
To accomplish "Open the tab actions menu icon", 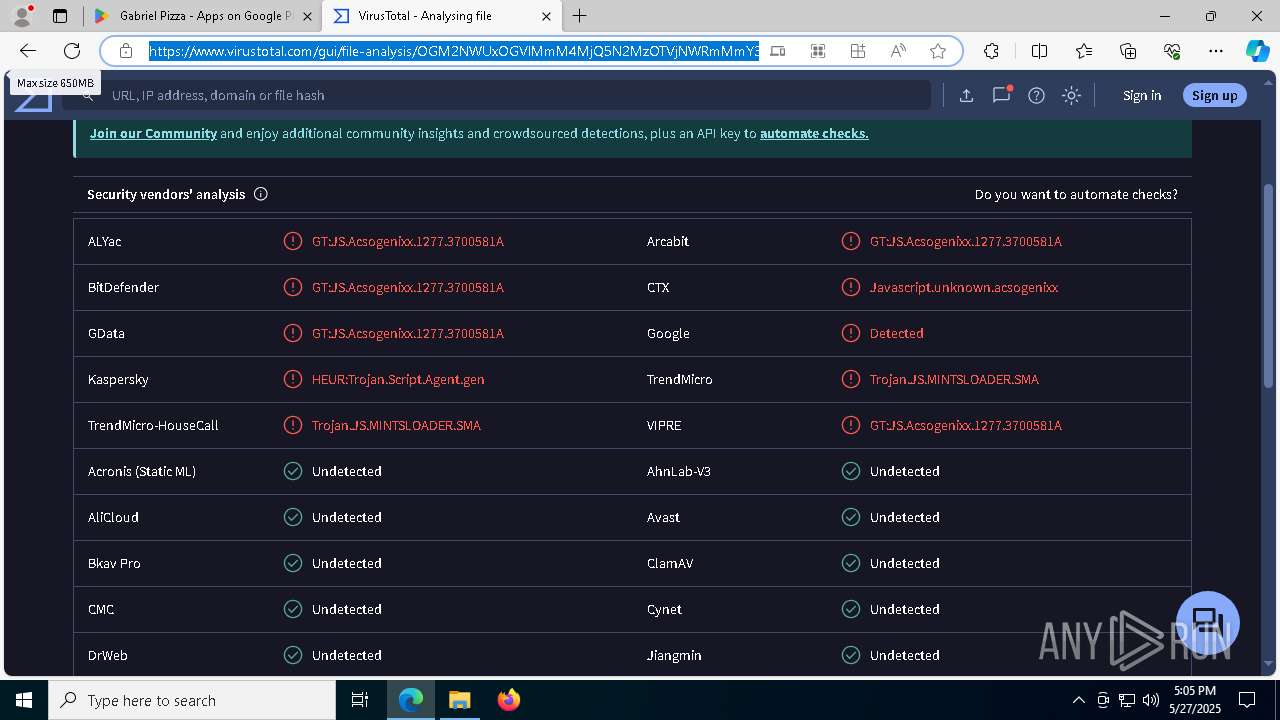I will 60,16.
